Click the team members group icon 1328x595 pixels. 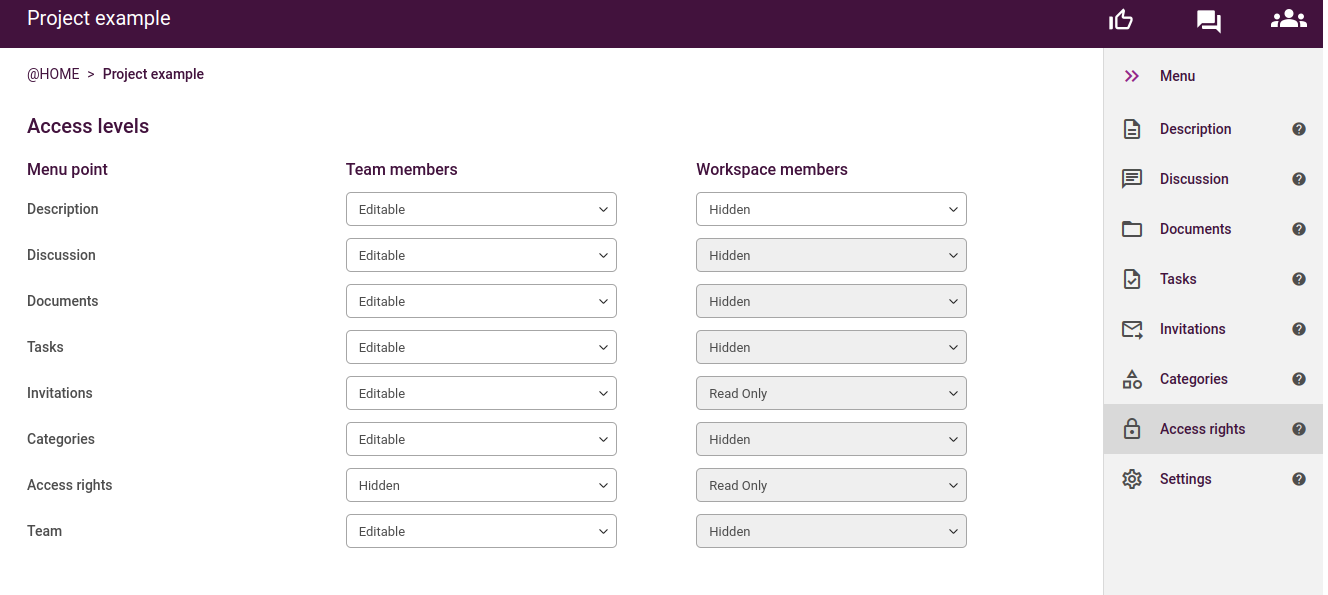[x=1289, y=18]
